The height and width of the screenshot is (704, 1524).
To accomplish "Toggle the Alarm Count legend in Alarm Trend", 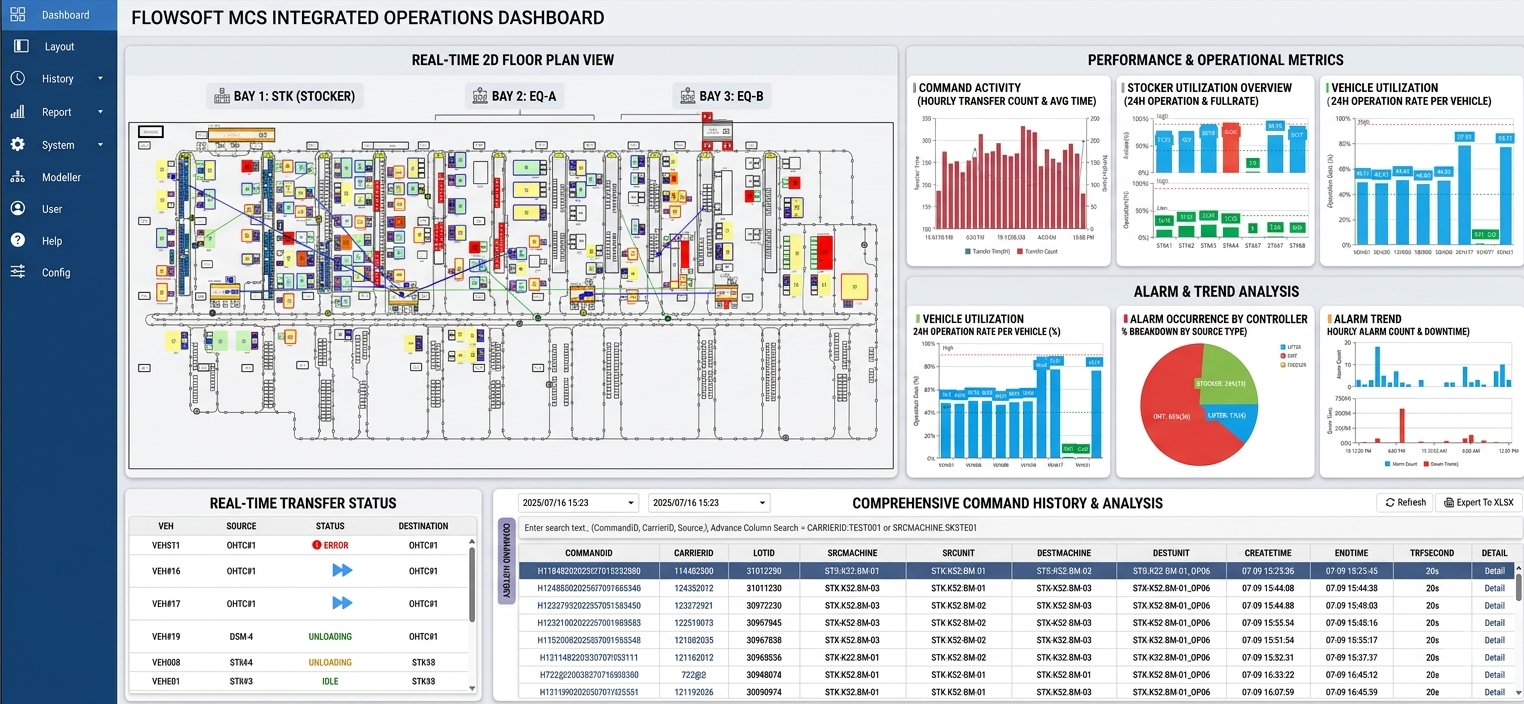I will click(1404, 462).
